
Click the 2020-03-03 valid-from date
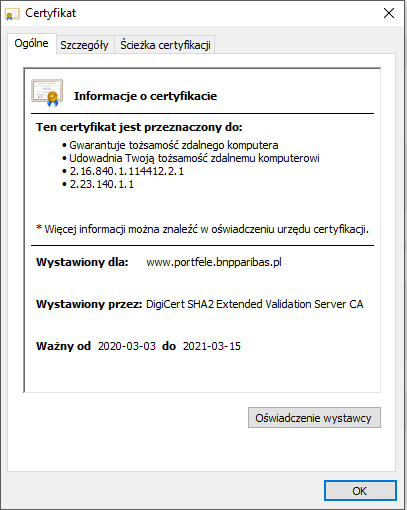click(x=127, y=346)
